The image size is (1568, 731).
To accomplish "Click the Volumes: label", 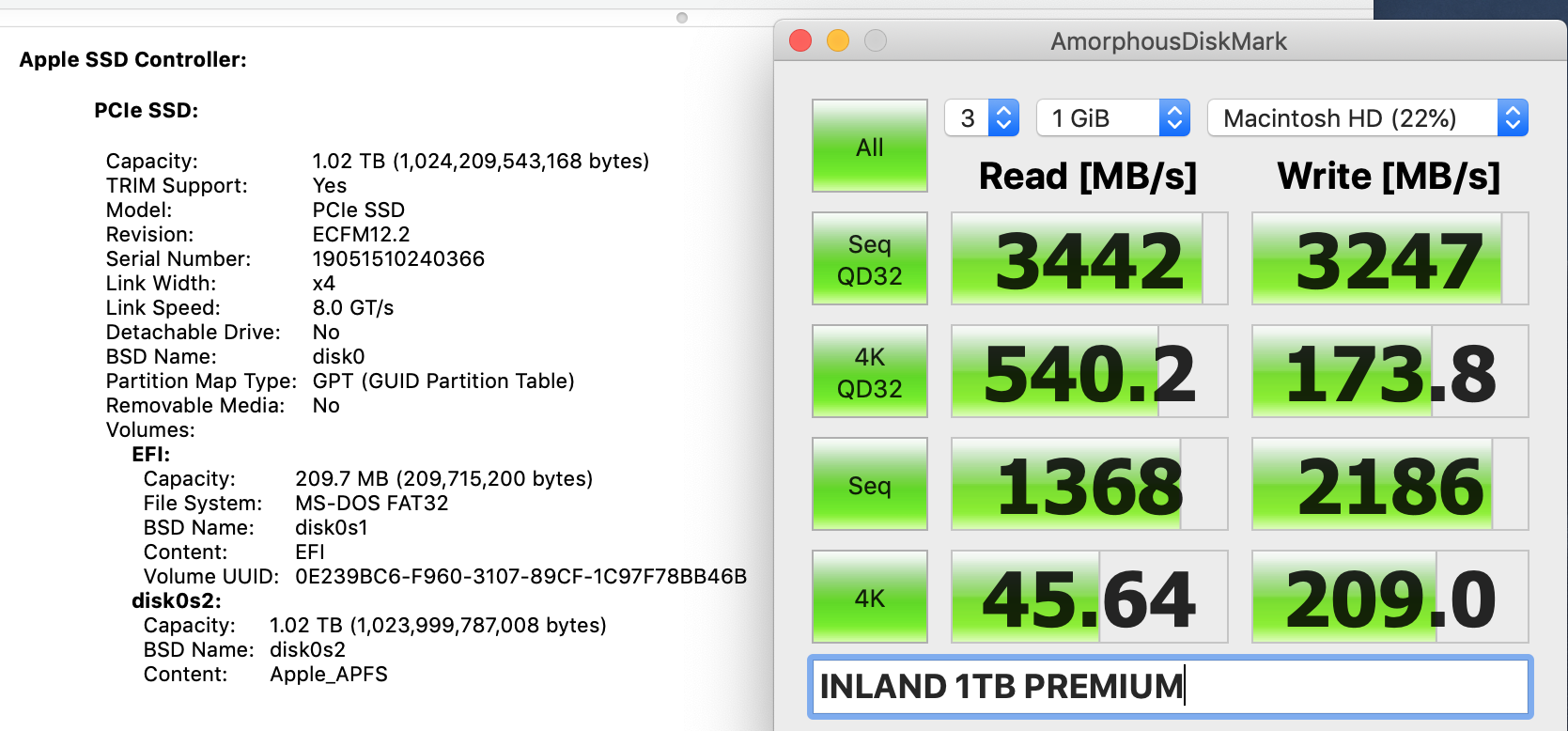I will (150, 429).
